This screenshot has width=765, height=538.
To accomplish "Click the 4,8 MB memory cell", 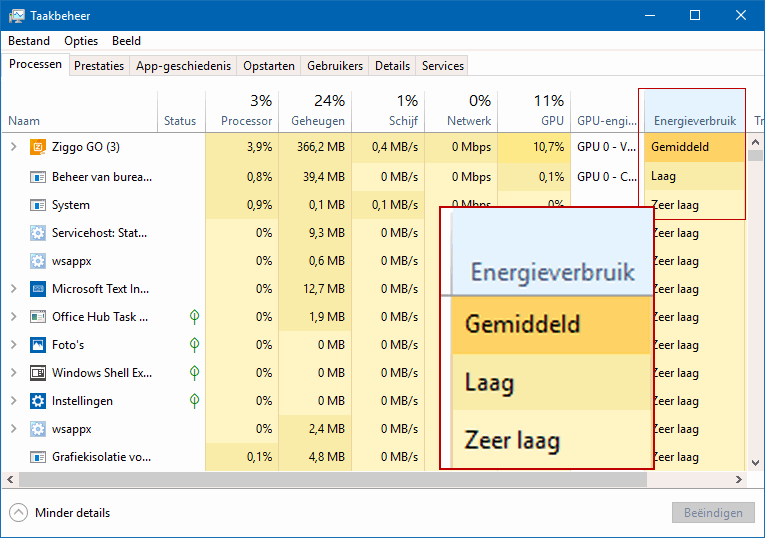I will (x=315, y=457).
